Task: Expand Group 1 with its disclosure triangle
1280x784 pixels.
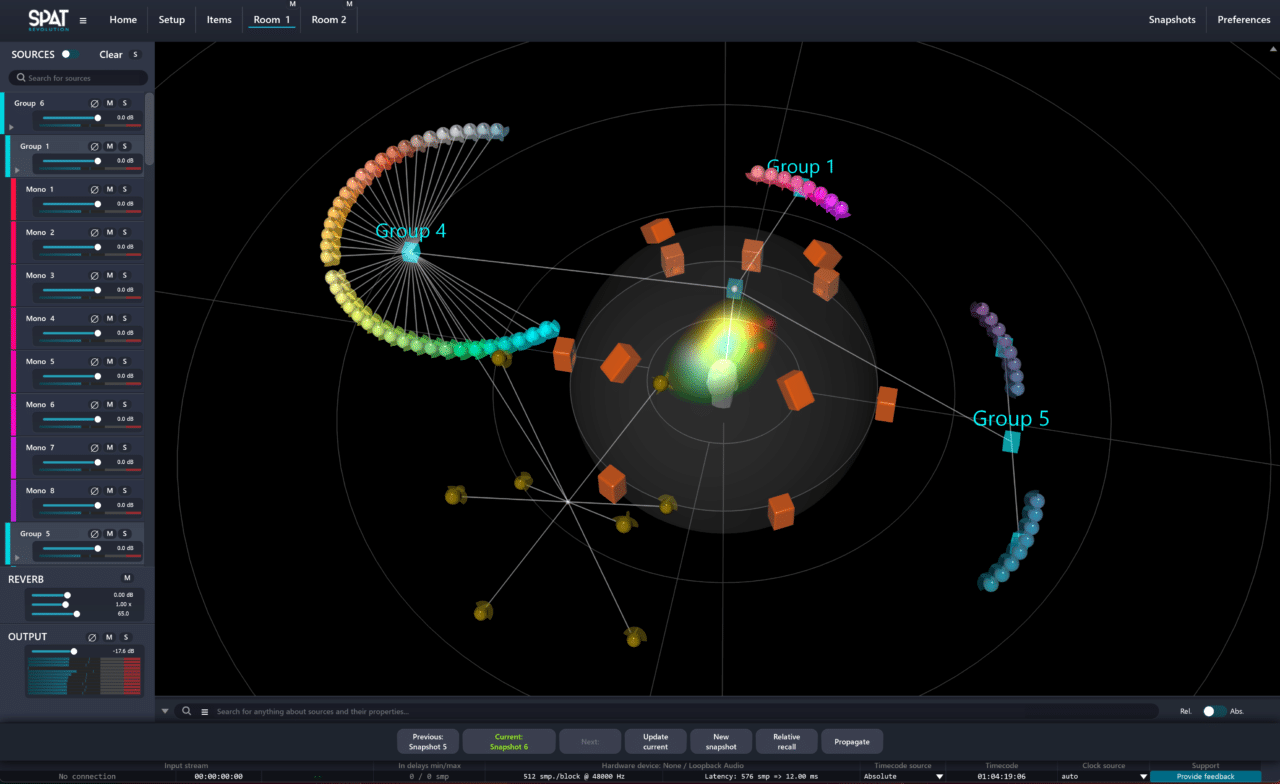Action: click(17, 170)
